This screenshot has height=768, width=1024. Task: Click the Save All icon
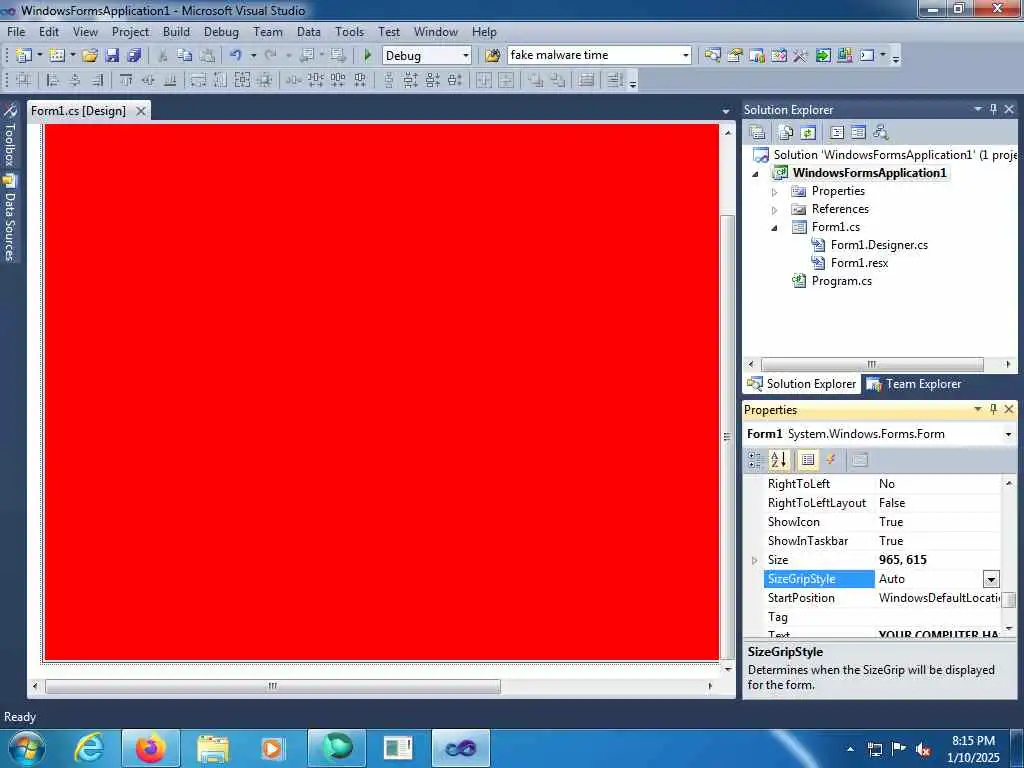point(134,56)
